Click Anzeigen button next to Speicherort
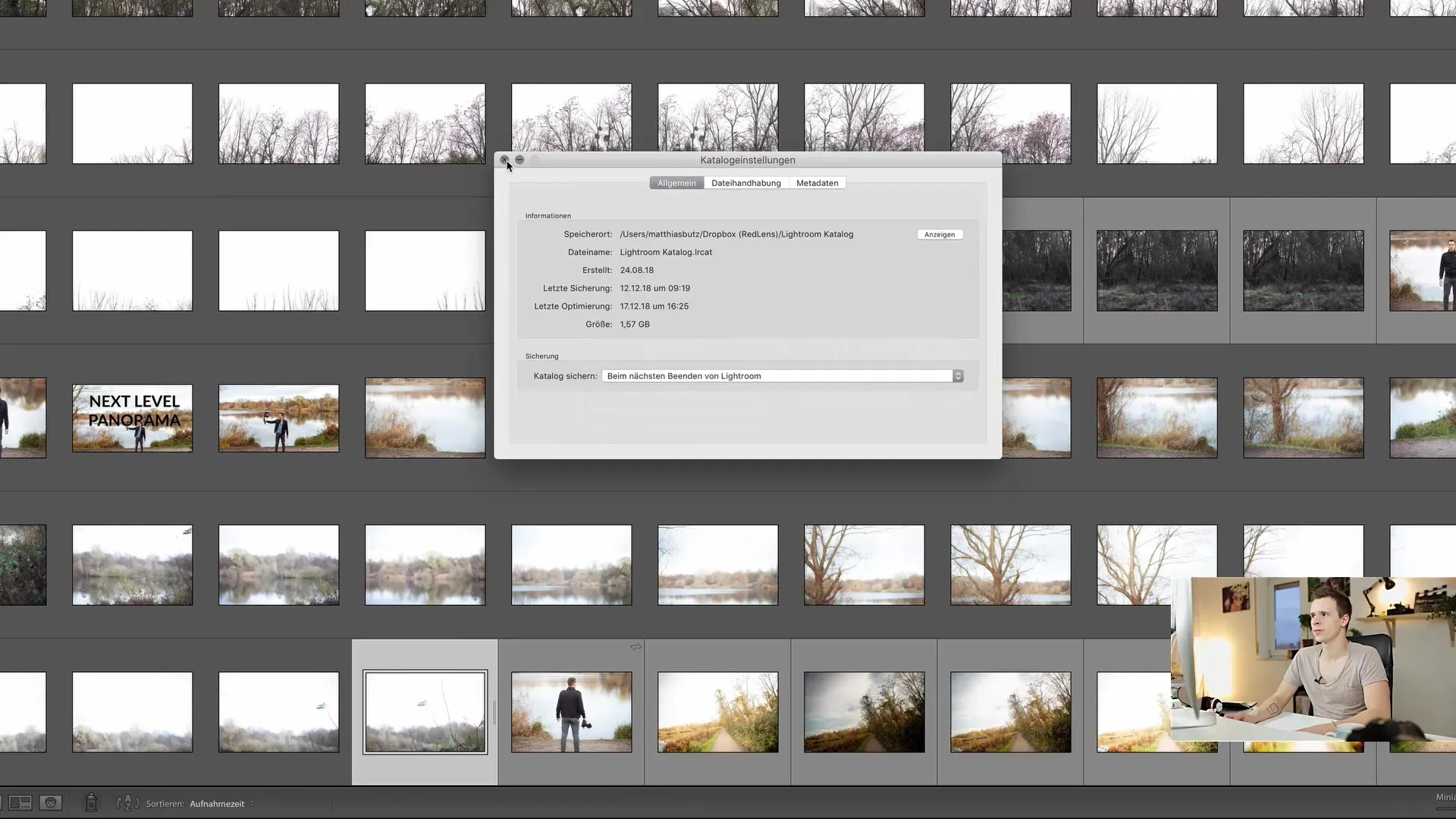The width and height of the screenshot is (1456, 819). tap(940, 234)
